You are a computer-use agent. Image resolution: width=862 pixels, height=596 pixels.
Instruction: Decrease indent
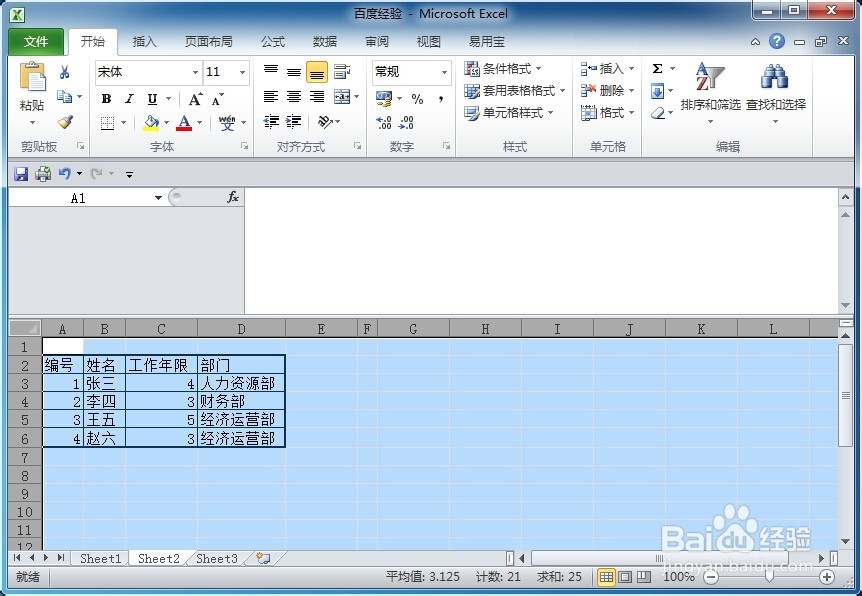270,122
